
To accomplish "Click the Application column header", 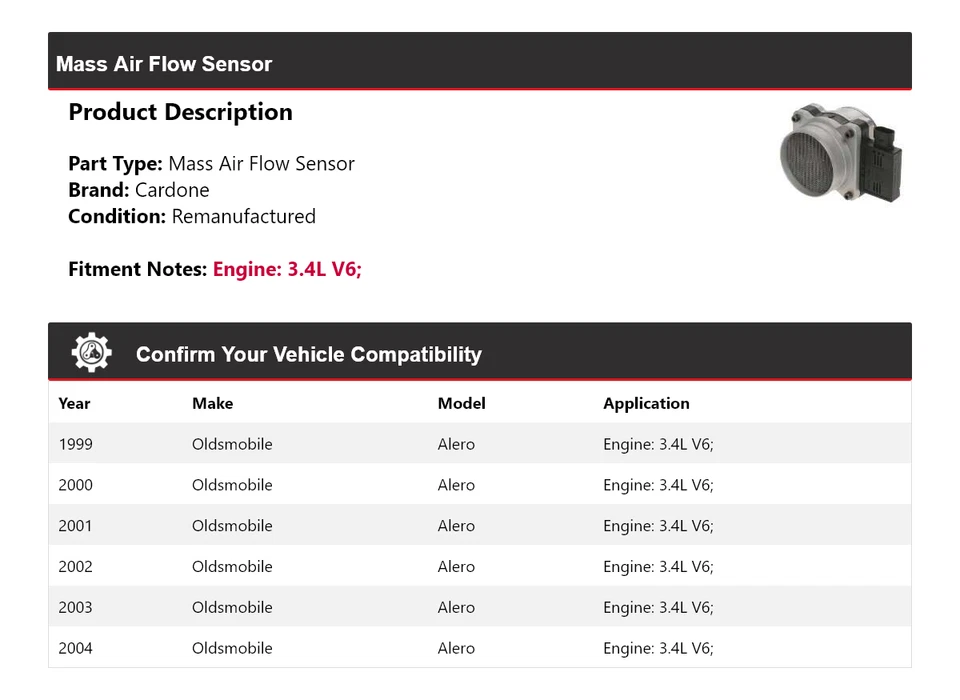I will pos(646,404).
